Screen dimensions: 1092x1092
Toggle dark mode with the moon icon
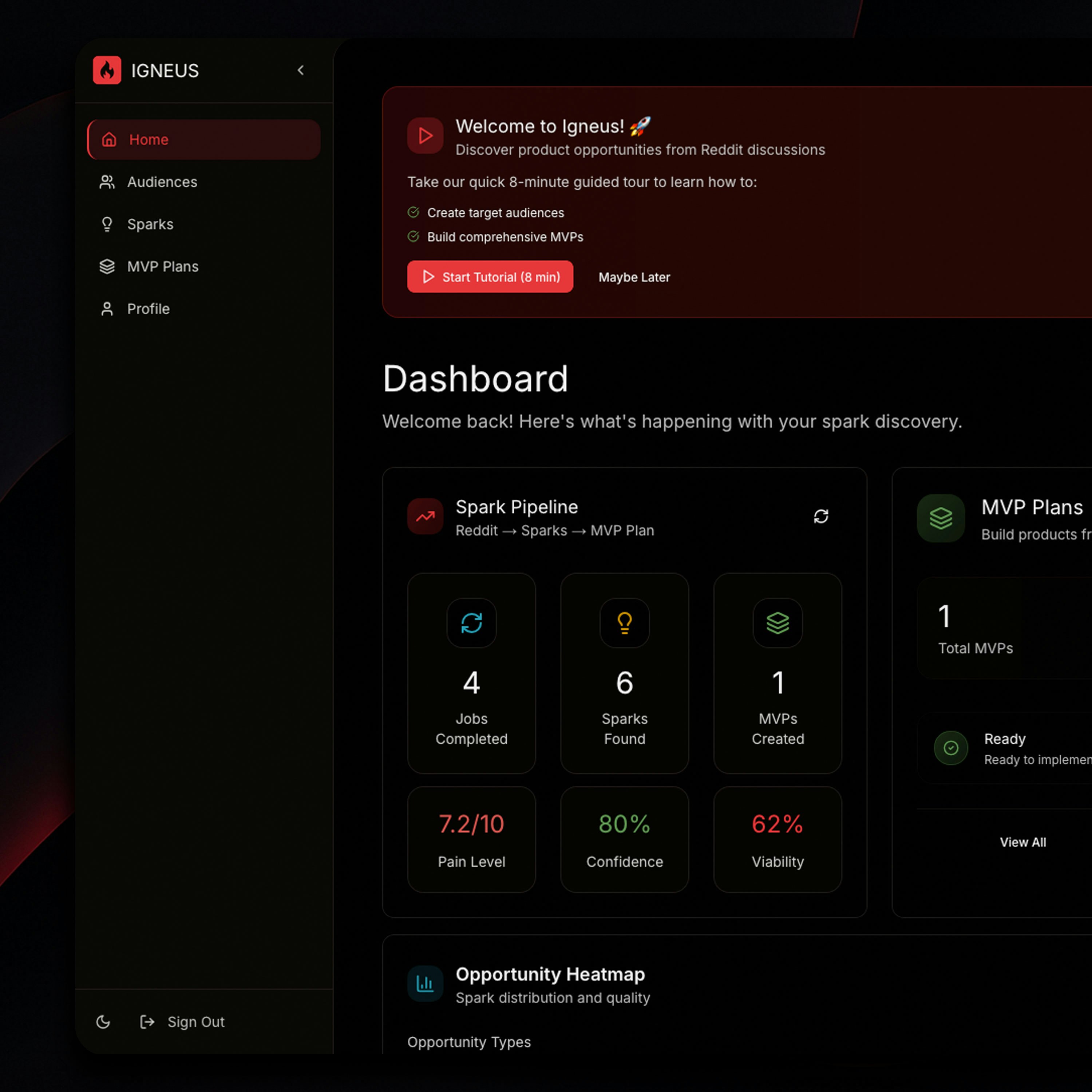tap(103, 1022)
